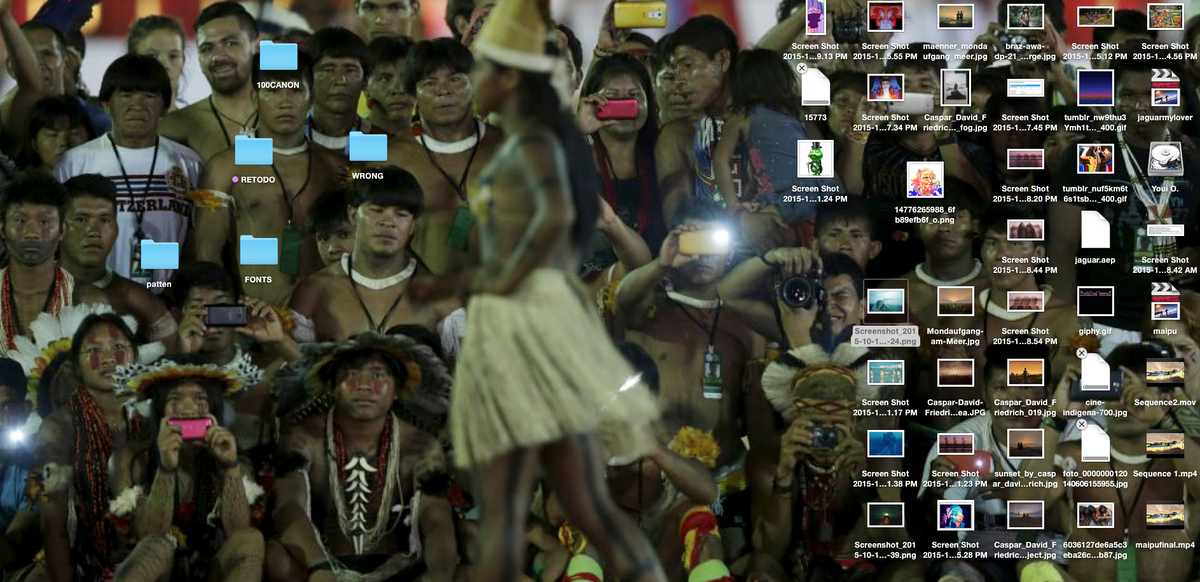Select the RETODO folder
The height and width of the screenshot is (582, 1200).
pyautogui.click(x=254, y=150)
